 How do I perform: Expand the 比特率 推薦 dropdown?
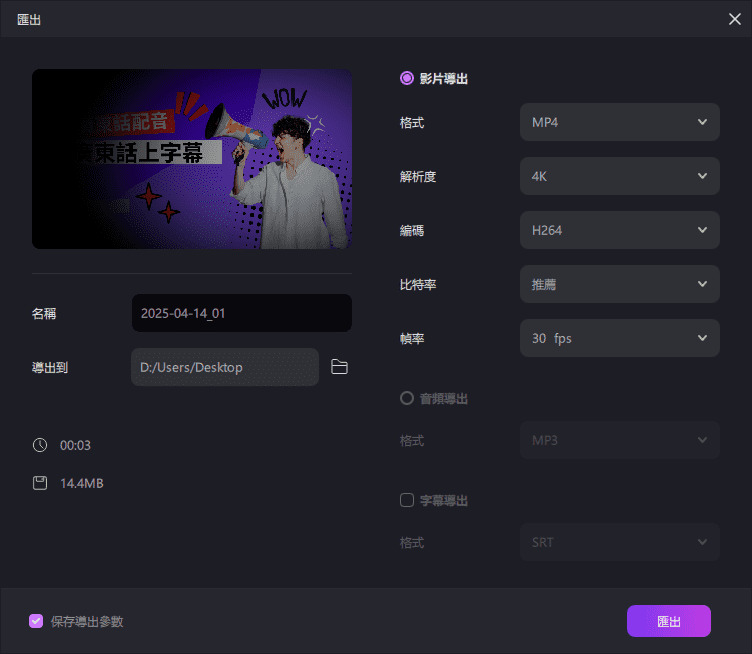tap(619, 284)
